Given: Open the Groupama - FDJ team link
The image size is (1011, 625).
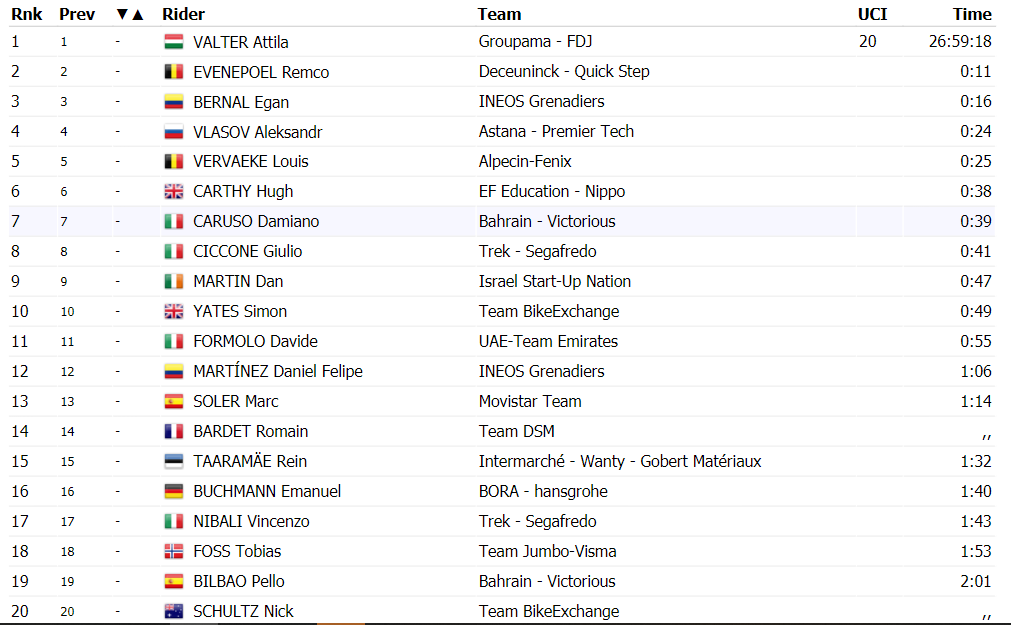Looking at the screenshot, I should tap(535, 42).
